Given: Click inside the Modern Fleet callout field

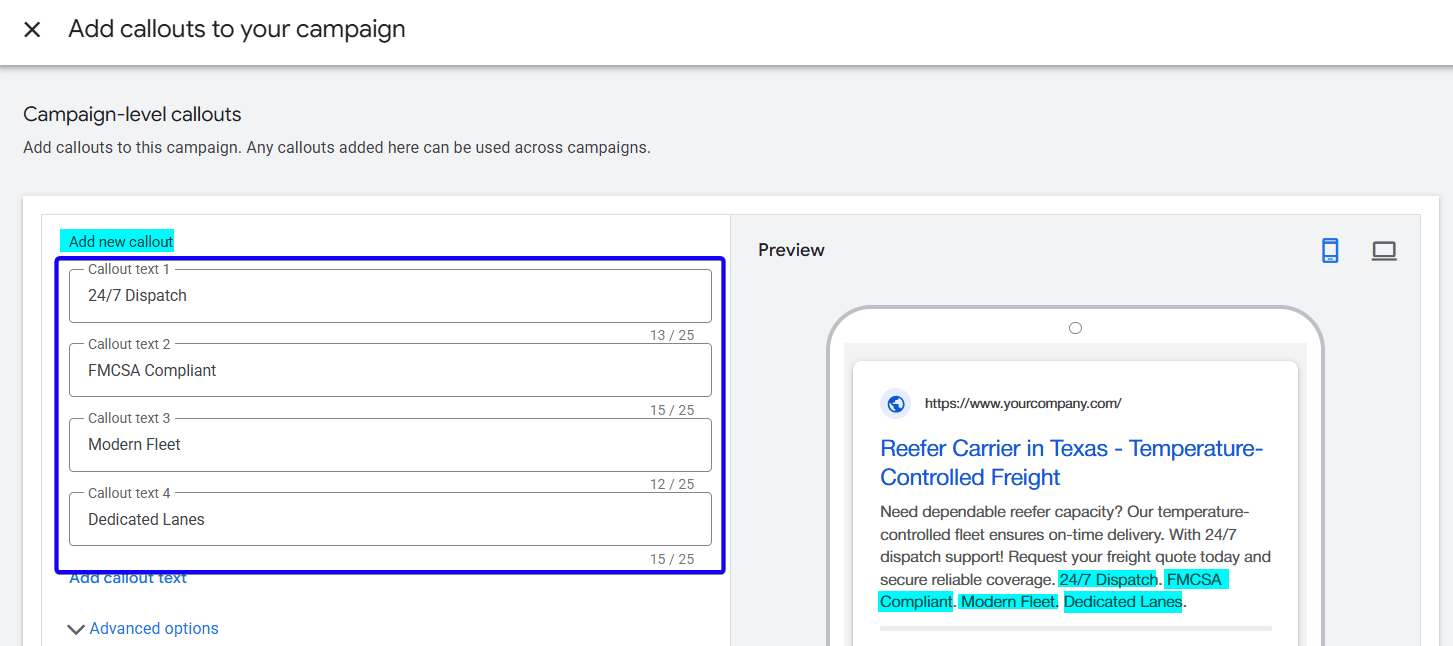Looking at the screenshot, I should tap(390, 444).
